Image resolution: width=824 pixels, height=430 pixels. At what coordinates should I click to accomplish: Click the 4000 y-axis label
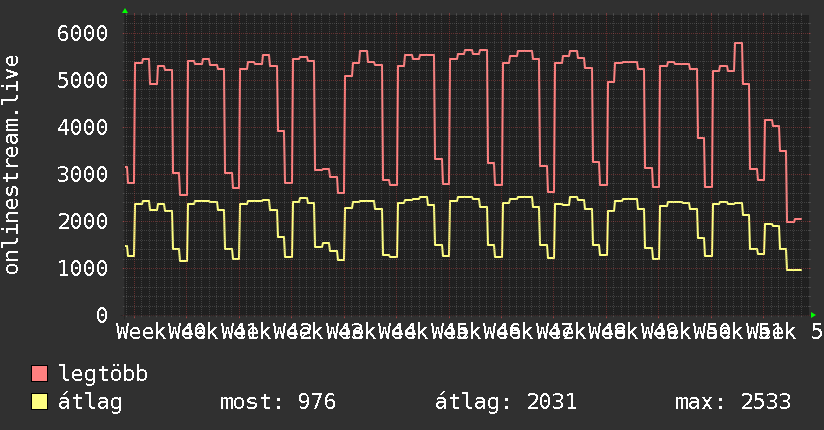pos(83,127)
